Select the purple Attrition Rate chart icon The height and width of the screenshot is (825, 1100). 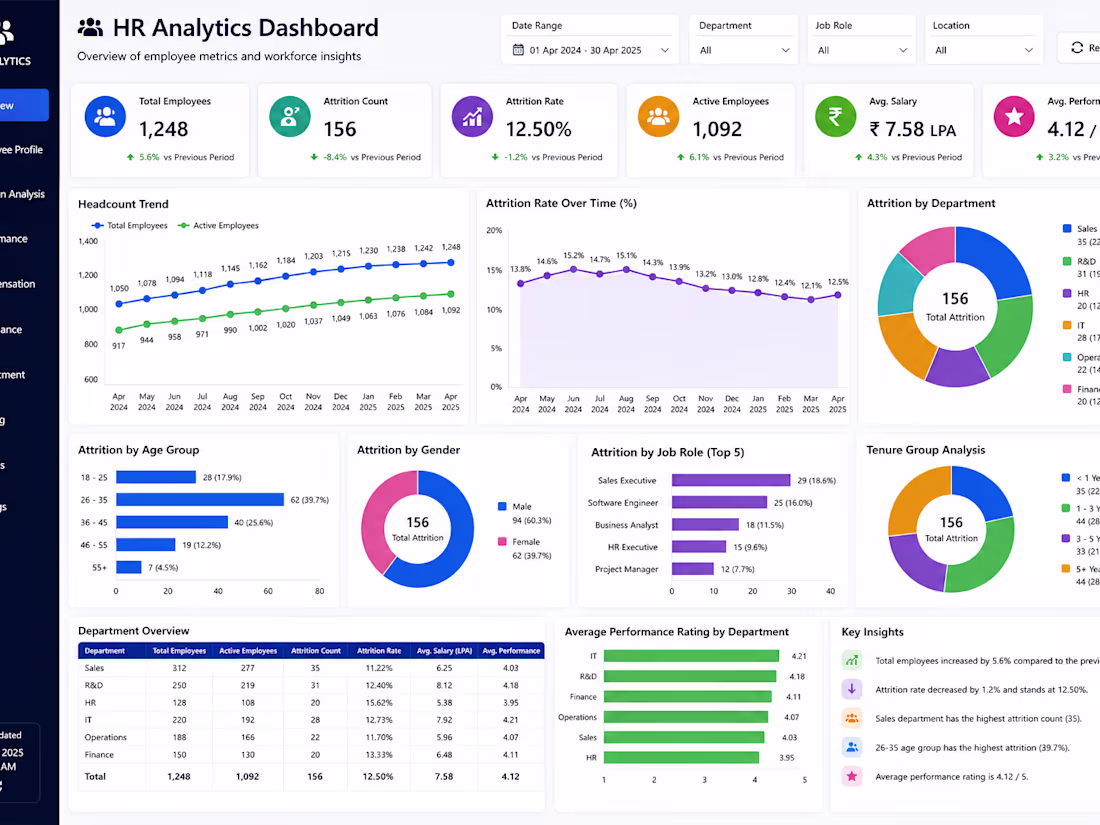pos(472,116)
